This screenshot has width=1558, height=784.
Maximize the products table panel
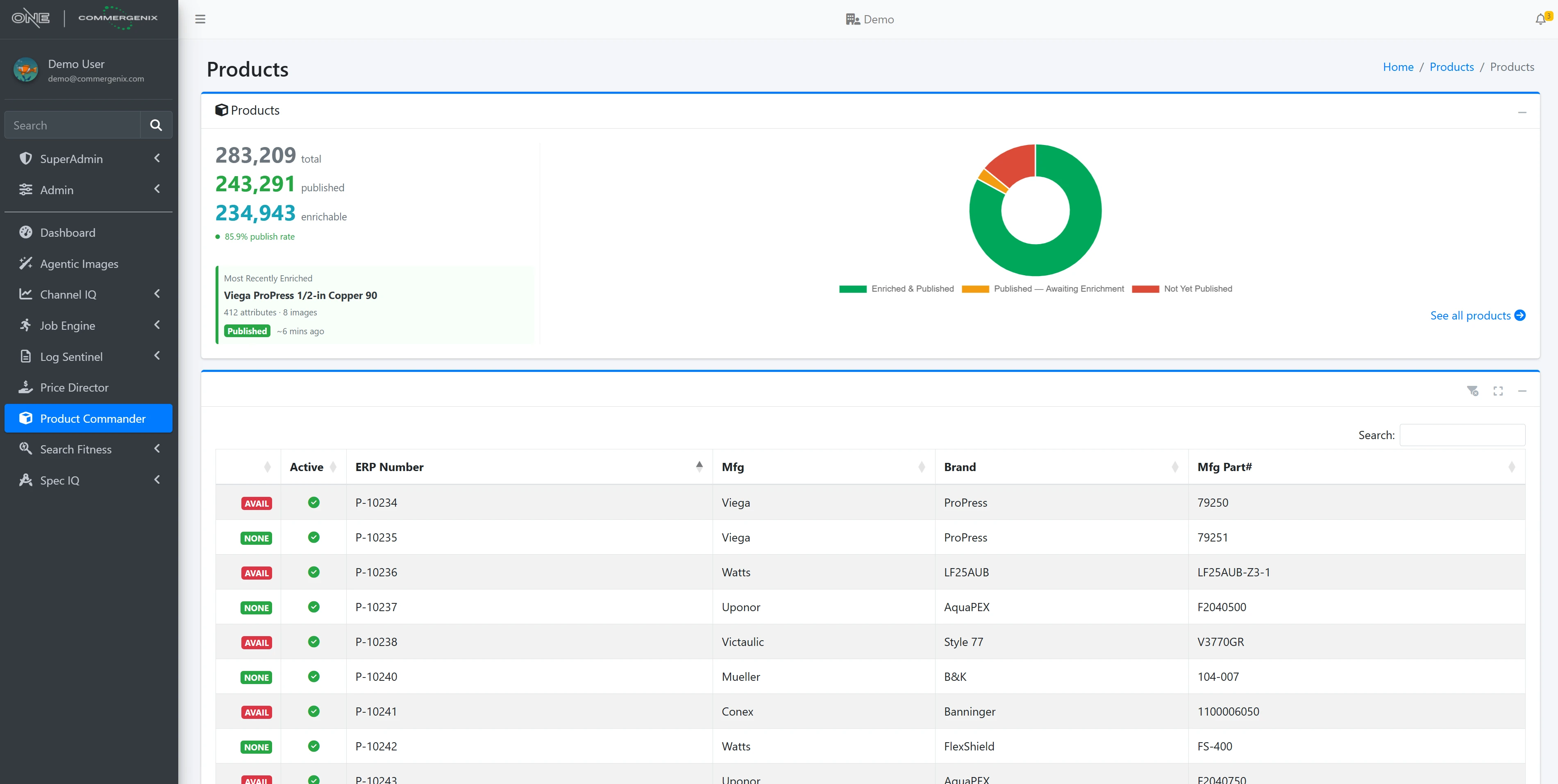pos(1497,391)
